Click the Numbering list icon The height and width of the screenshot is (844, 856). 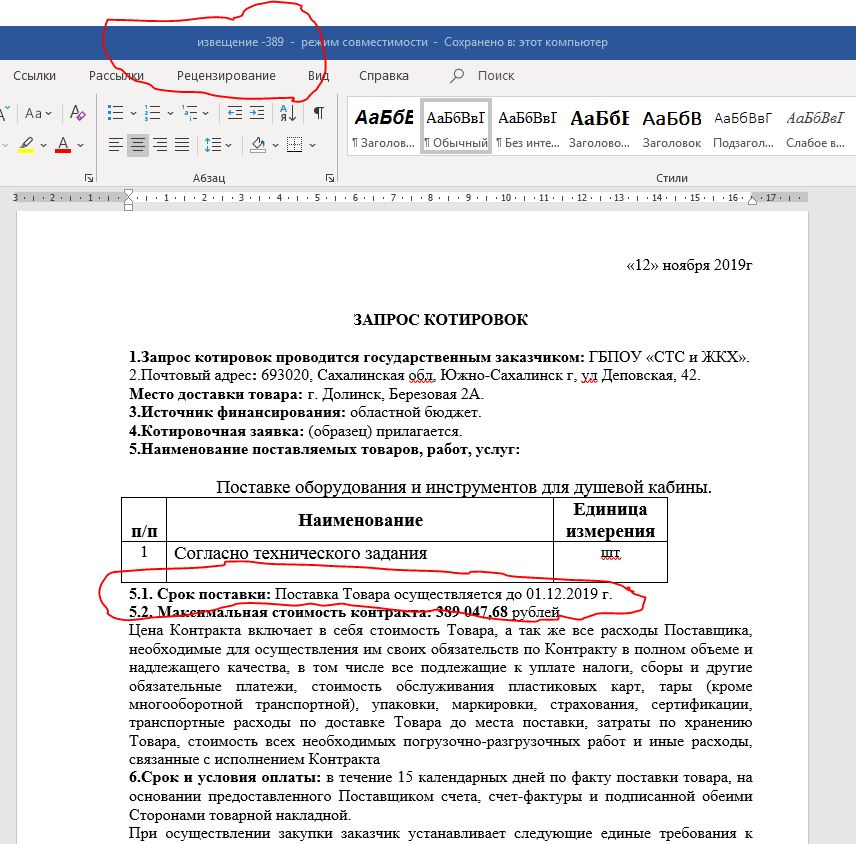coord(150,113)
